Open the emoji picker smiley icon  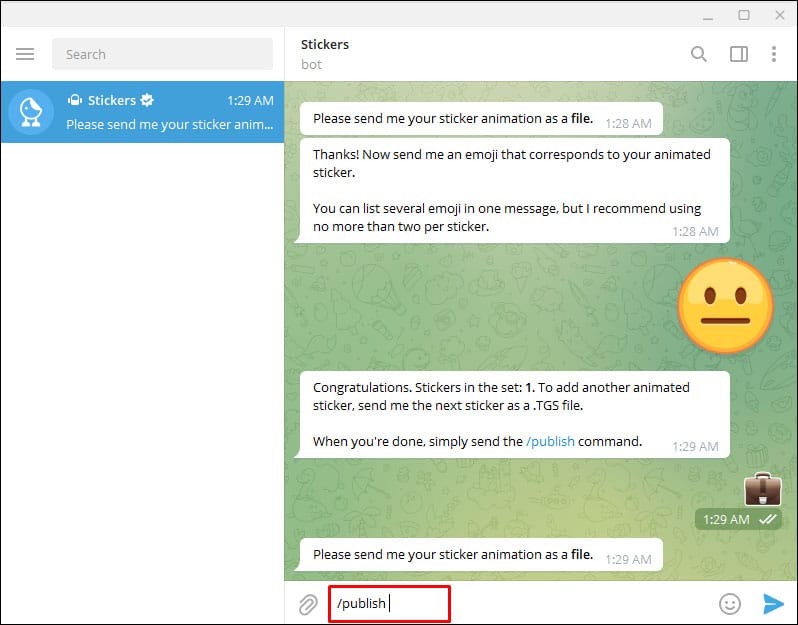[729, 604]
